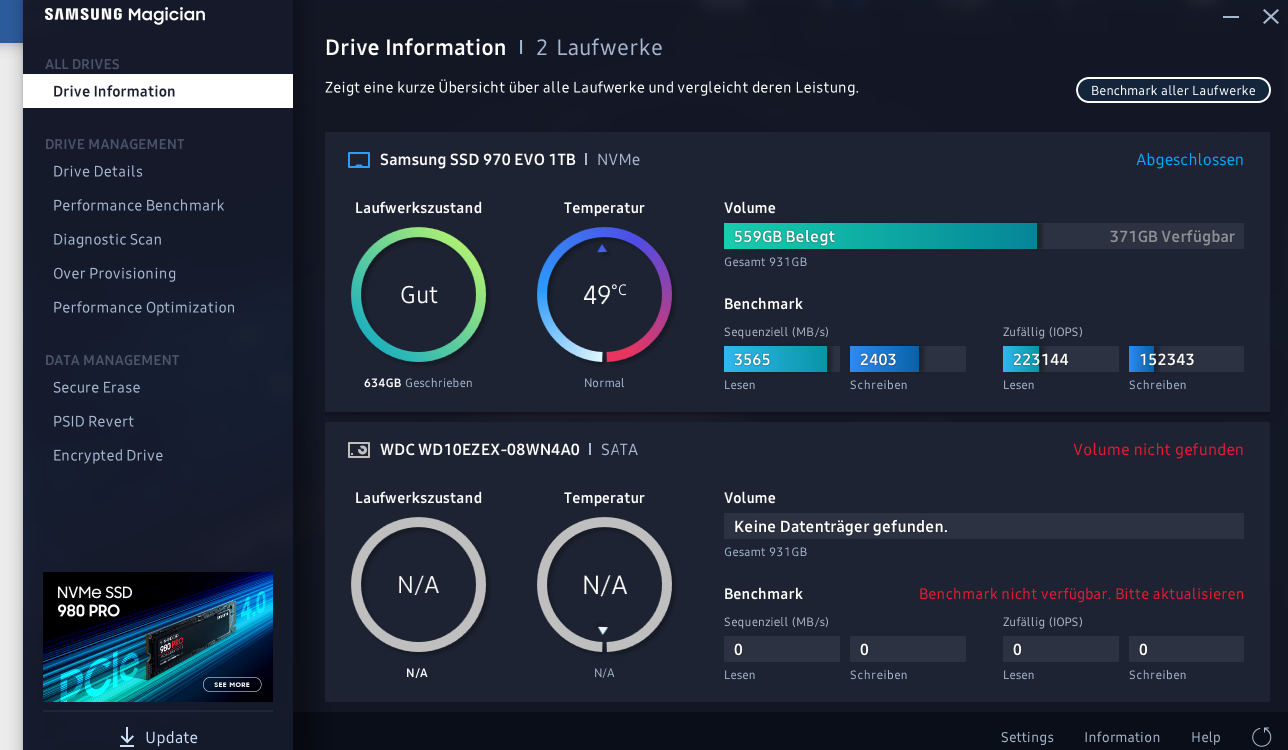Click the WDC random Lesen value 0

1061,649
